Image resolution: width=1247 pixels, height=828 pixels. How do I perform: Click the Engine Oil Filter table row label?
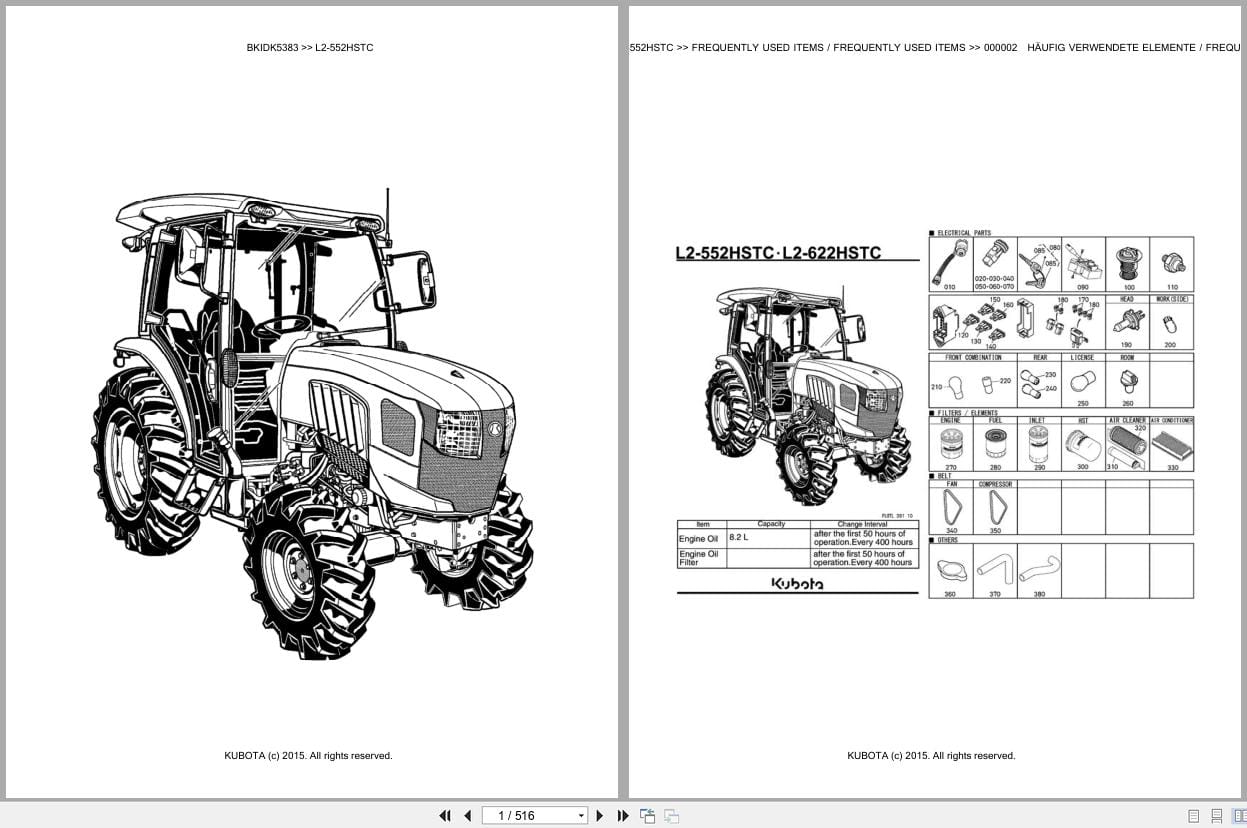point(700,558)
